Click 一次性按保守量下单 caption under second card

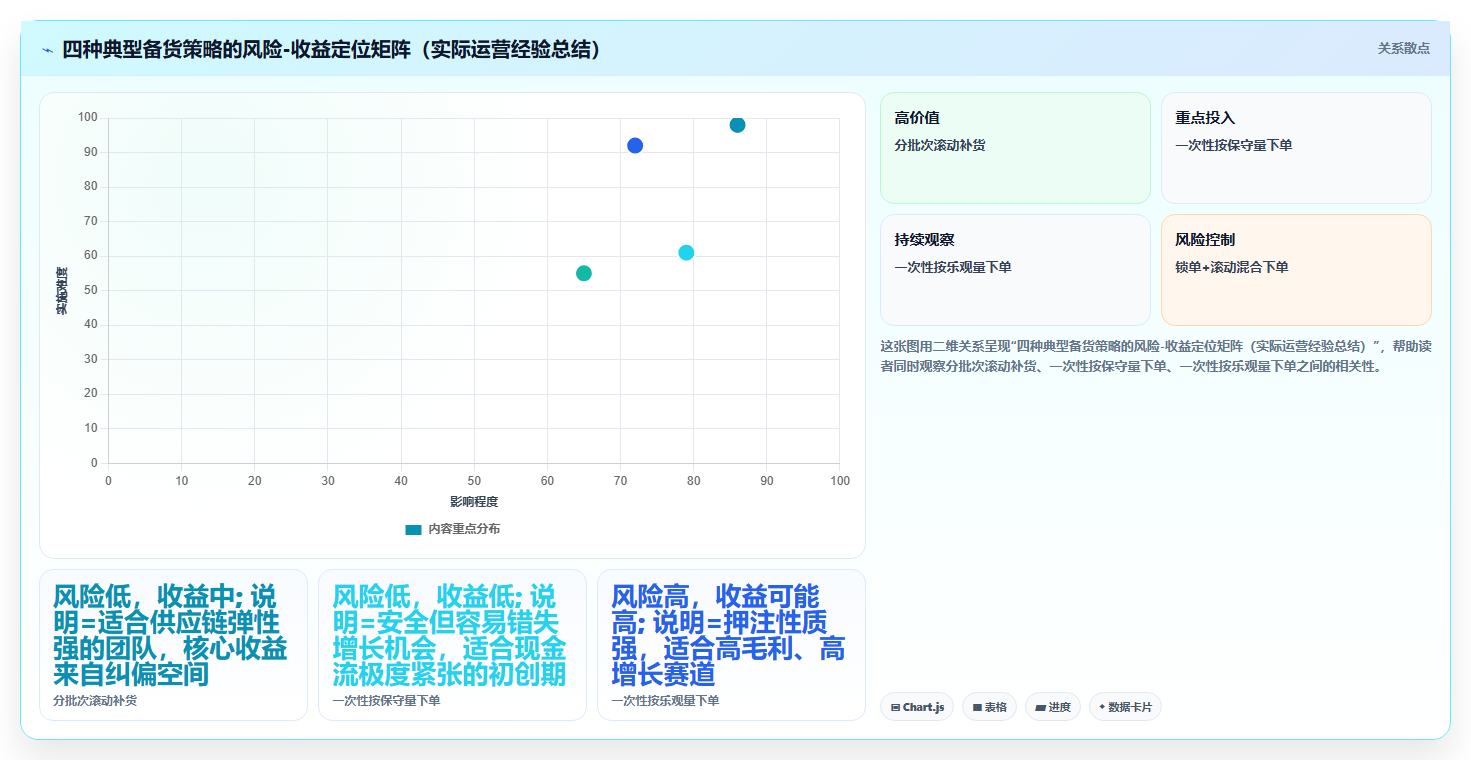tap(386, 701)
